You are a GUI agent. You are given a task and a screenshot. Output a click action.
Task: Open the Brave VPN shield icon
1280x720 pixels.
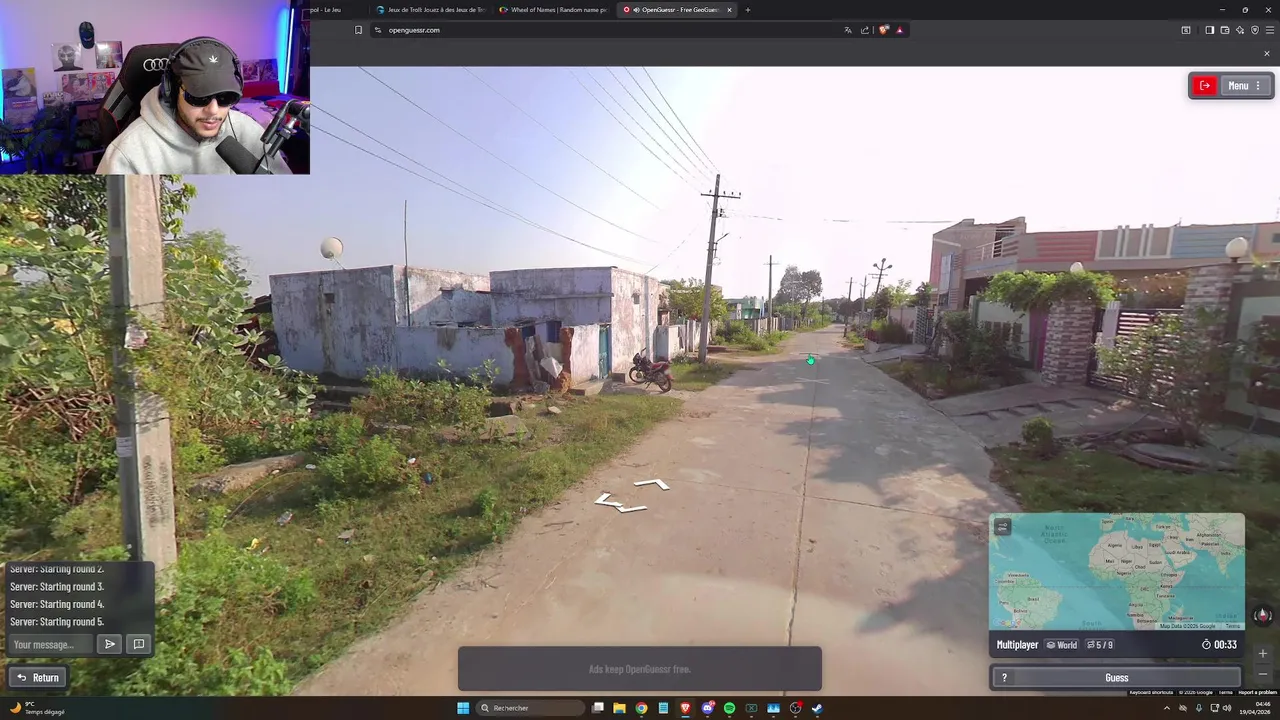tap(1255, 30)
